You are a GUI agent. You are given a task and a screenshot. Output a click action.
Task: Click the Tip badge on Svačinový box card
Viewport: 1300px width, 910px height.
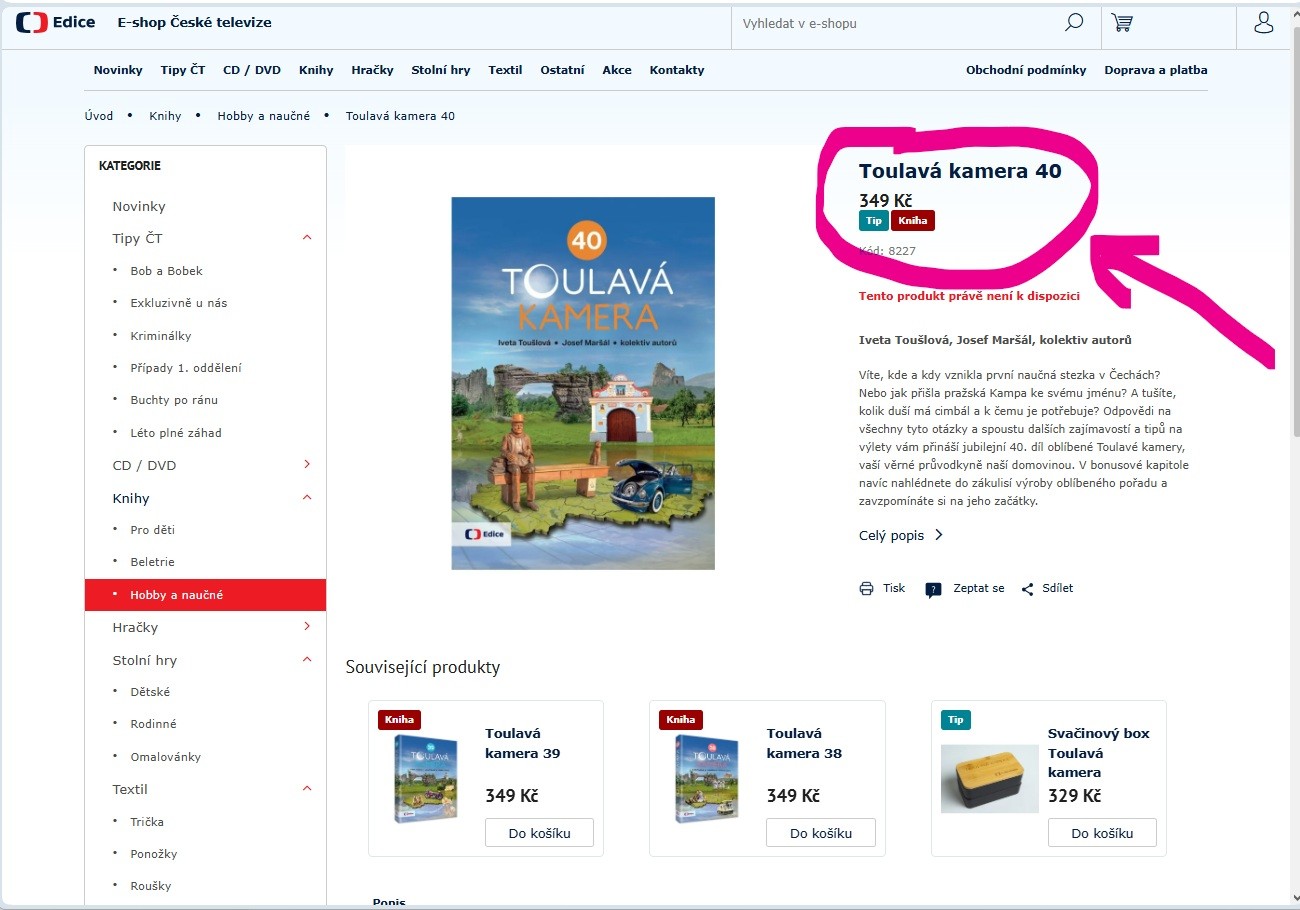tap(956, 719)
